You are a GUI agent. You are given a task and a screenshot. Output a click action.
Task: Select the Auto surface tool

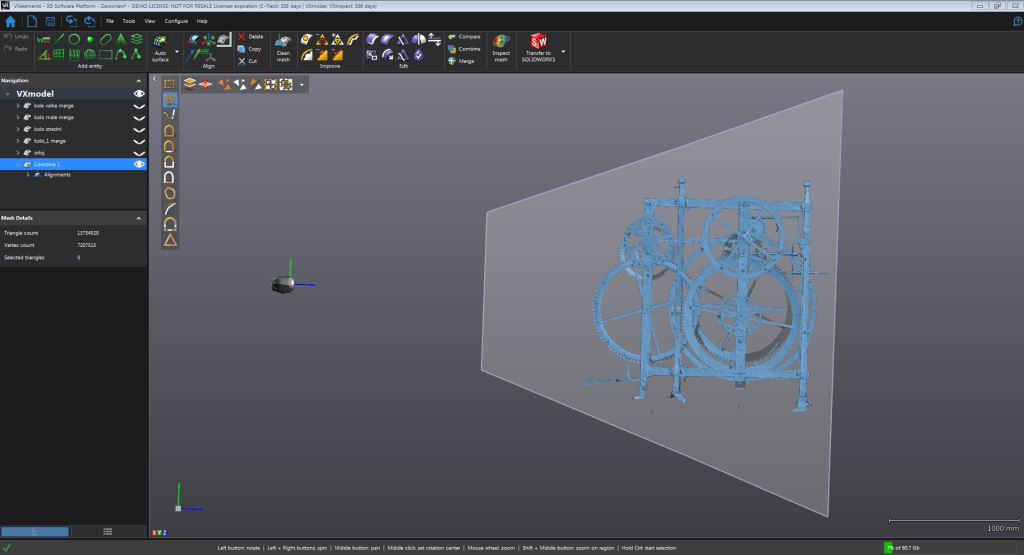[x=161, y=48]
